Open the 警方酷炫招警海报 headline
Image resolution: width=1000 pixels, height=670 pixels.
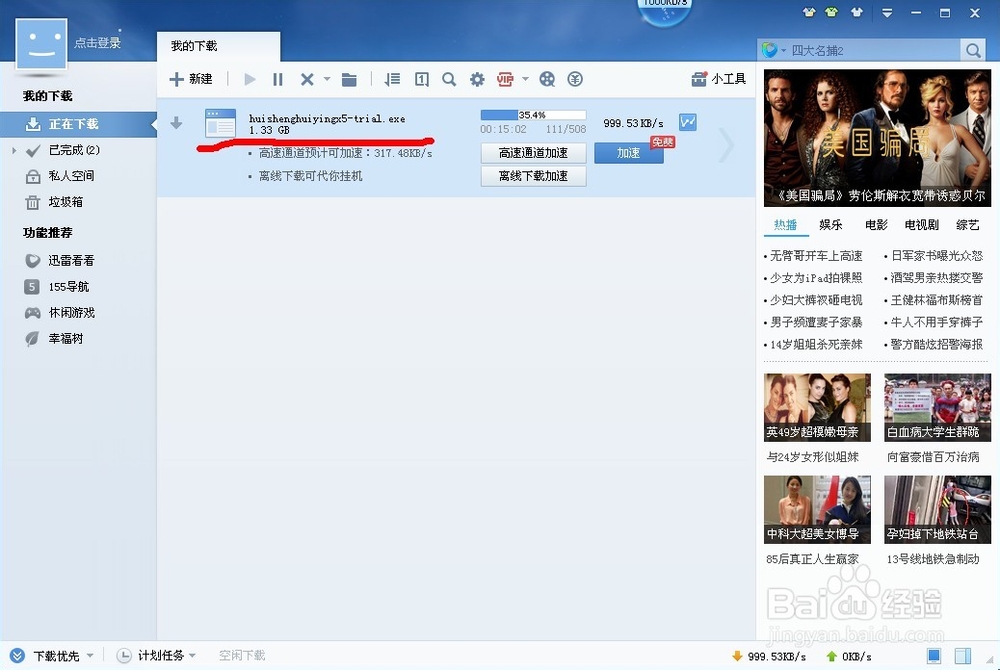[x=937, y=344]
